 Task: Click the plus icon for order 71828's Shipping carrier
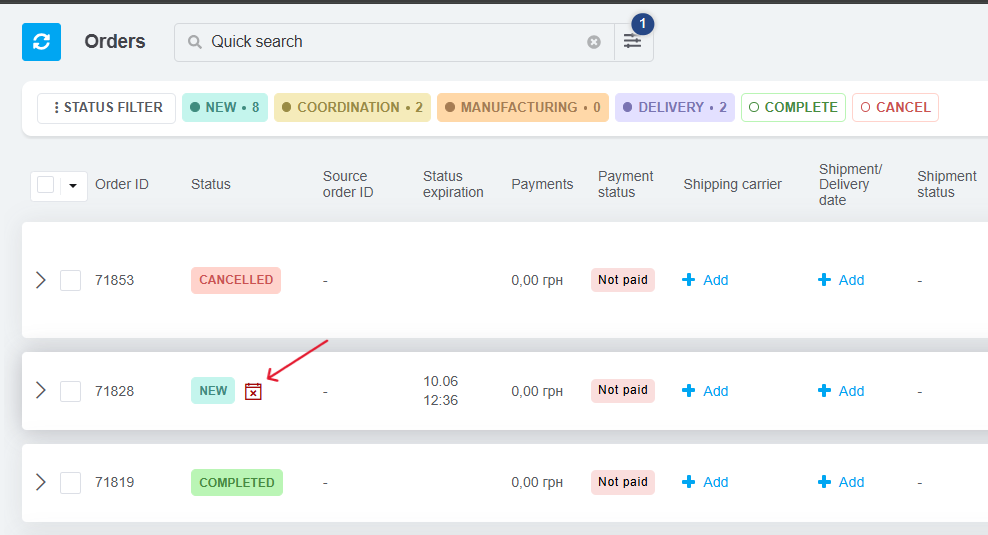689,391
